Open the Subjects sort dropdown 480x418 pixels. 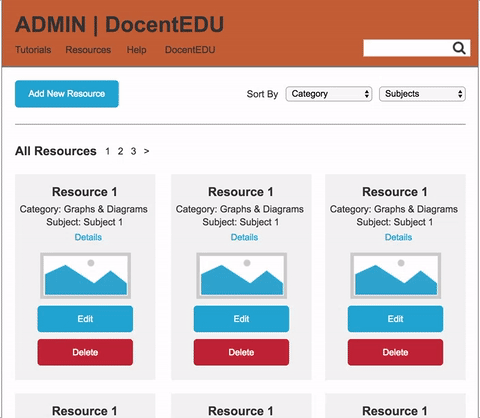pyautogui.click(x=422, y=94)
